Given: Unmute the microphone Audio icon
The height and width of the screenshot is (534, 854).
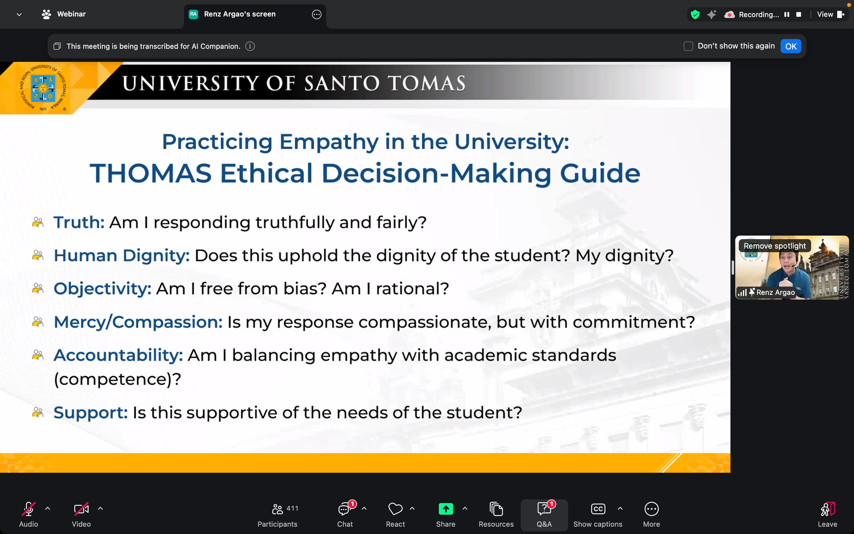Looking at the screenshot, I should point(28,510).
